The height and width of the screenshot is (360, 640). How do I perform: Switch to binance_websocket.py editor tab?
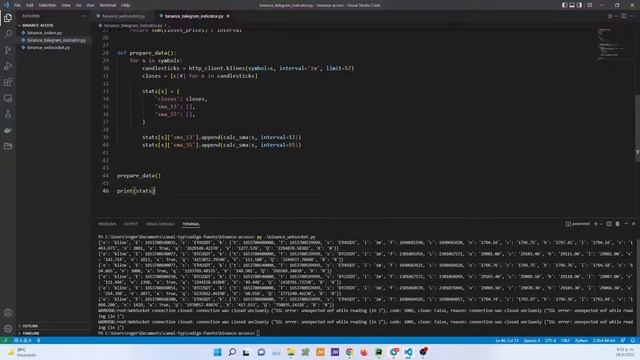[123, 16]
